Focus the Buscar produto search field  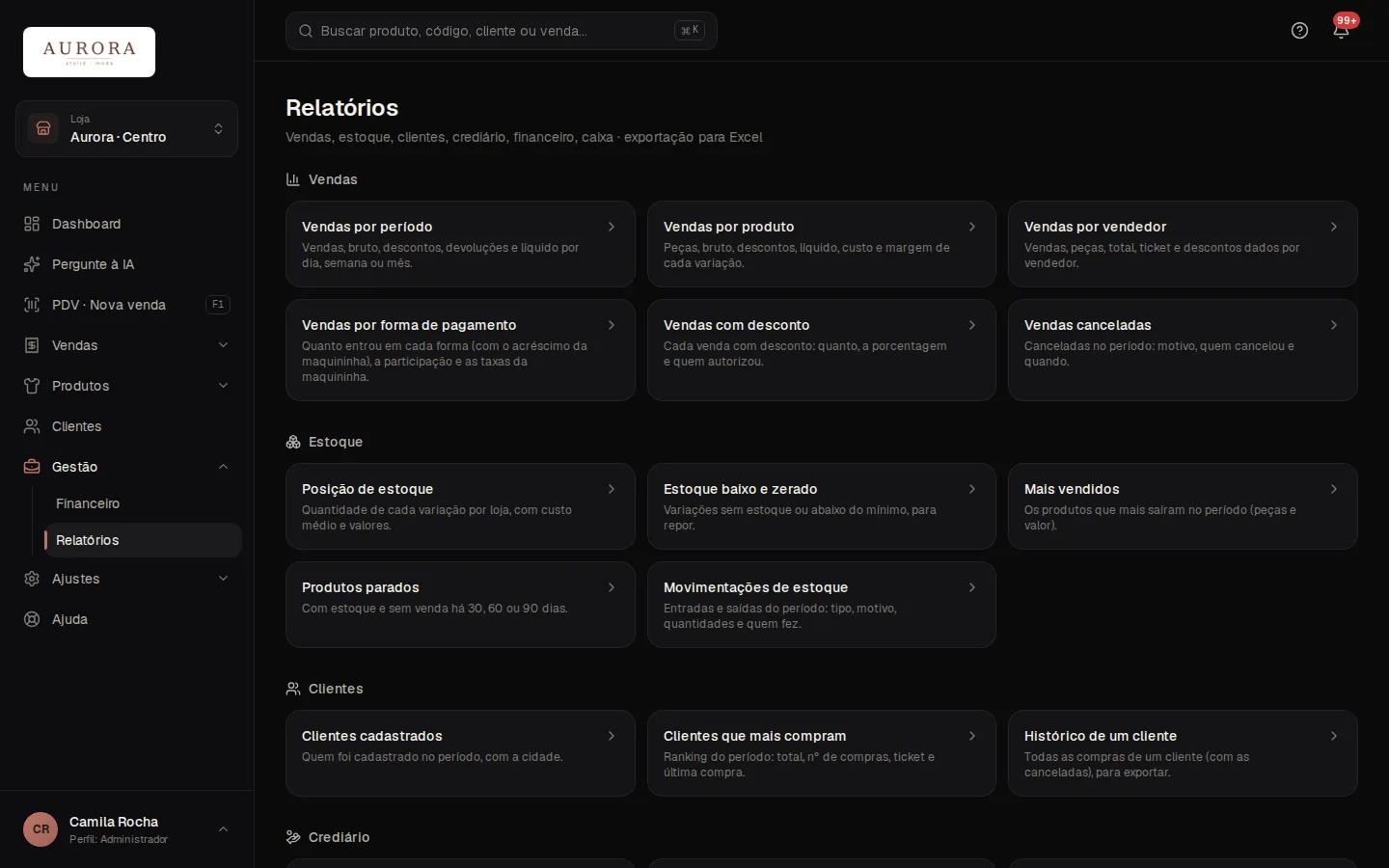pyautogui.click(x=502, y=31)
